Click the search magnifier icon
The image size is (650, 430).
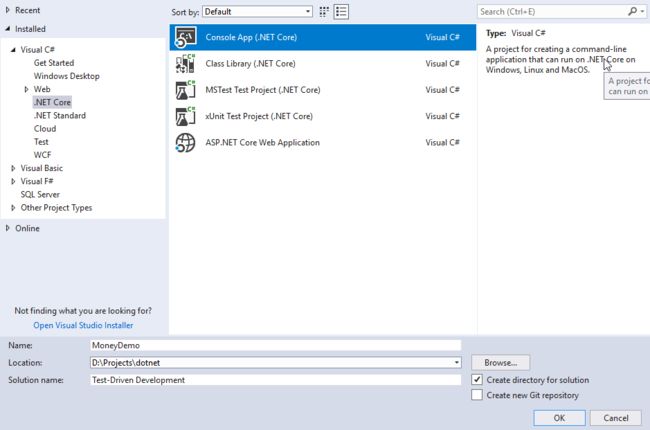click(x=633, y=12)
